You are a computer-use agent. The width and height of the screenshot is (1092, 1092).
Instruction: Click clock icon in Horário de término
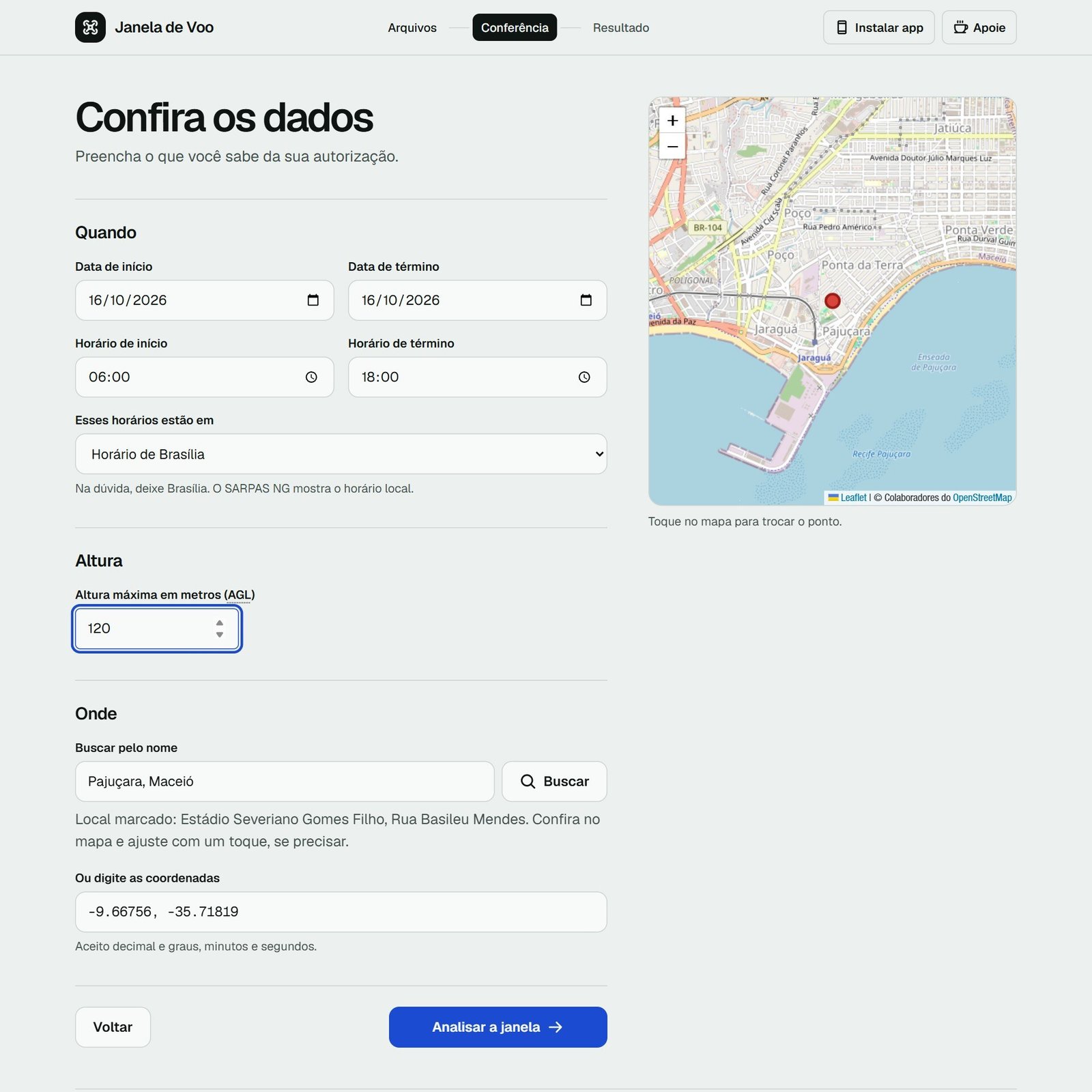tap(584, 377)
